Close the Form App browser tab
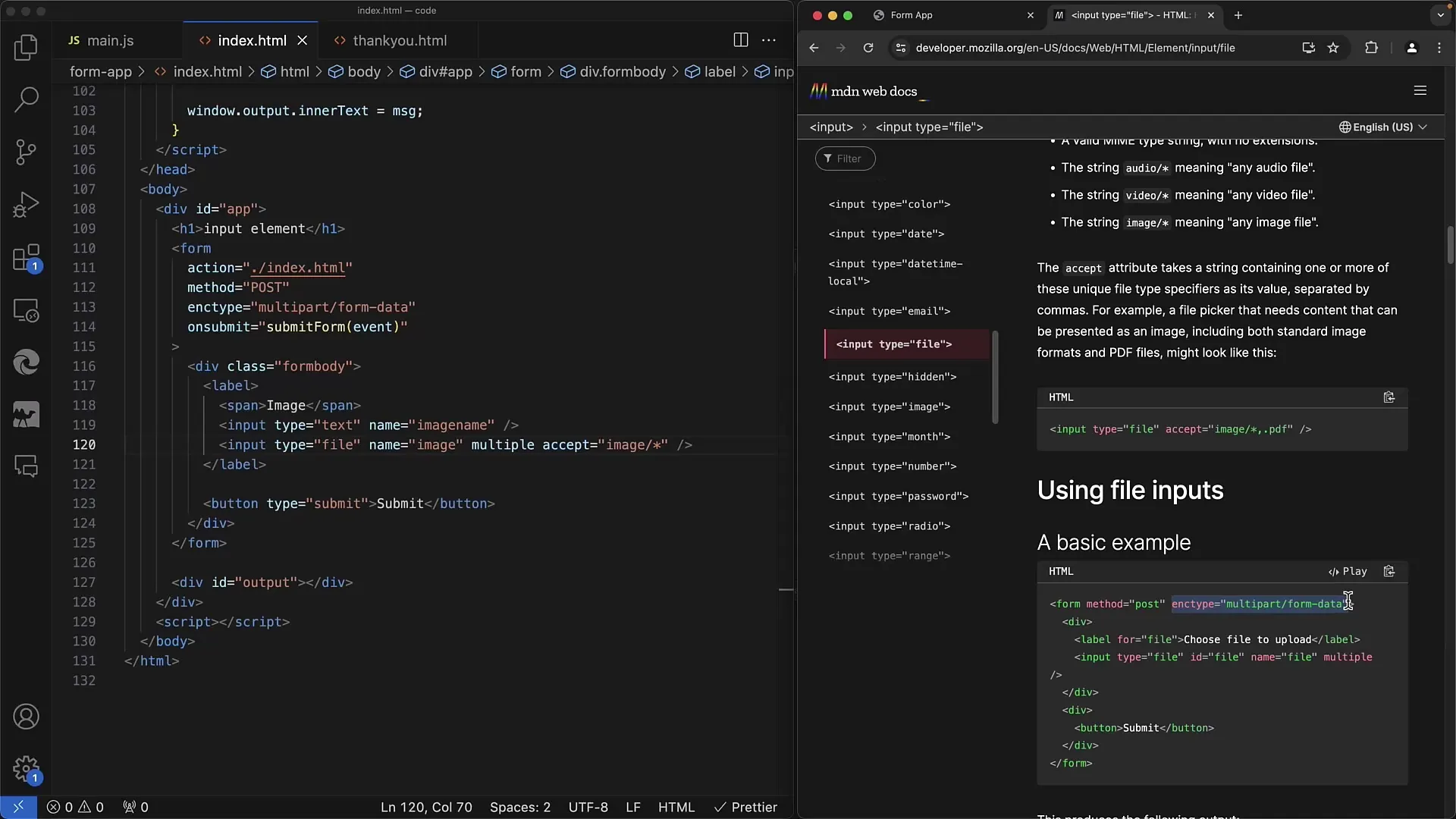1456x819 pixels. click(1030, 15)
